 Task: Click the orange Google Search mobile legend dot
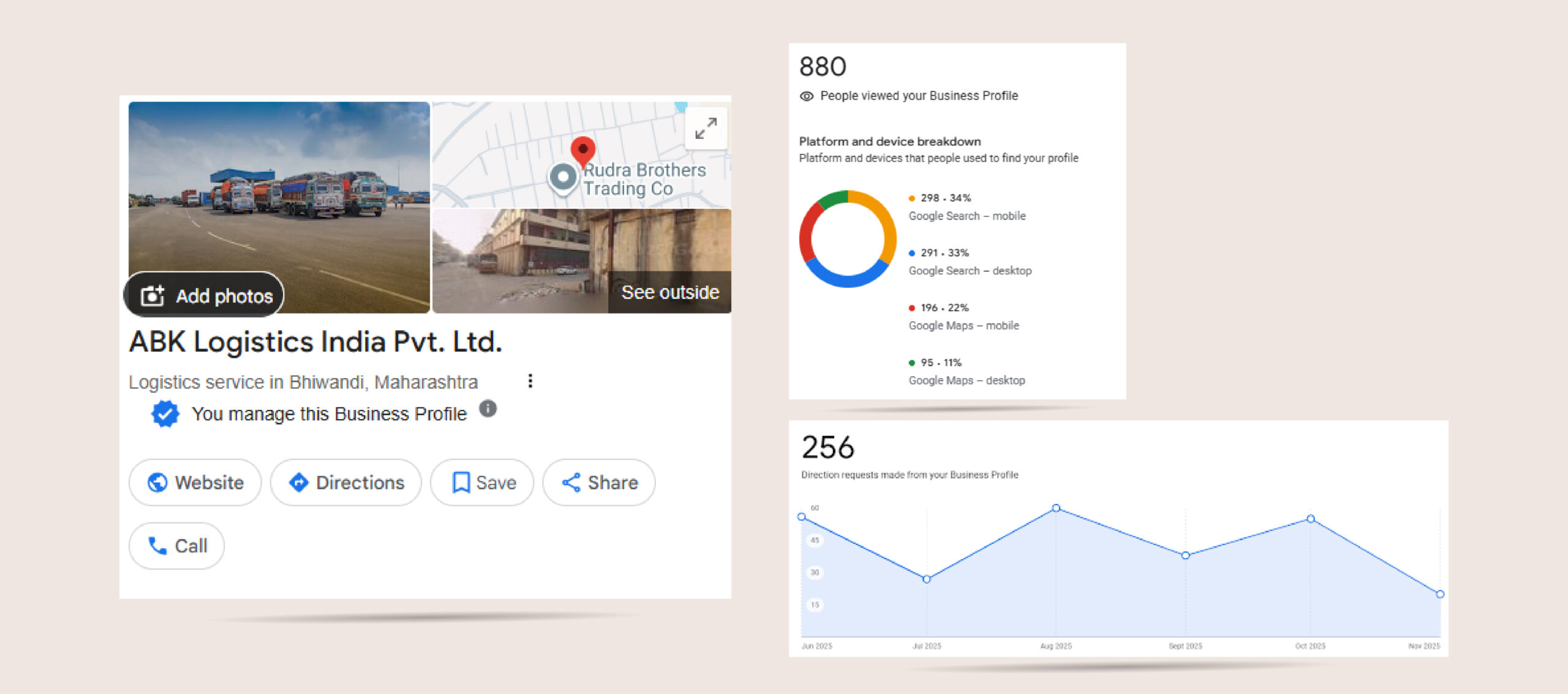click(911, 198)
